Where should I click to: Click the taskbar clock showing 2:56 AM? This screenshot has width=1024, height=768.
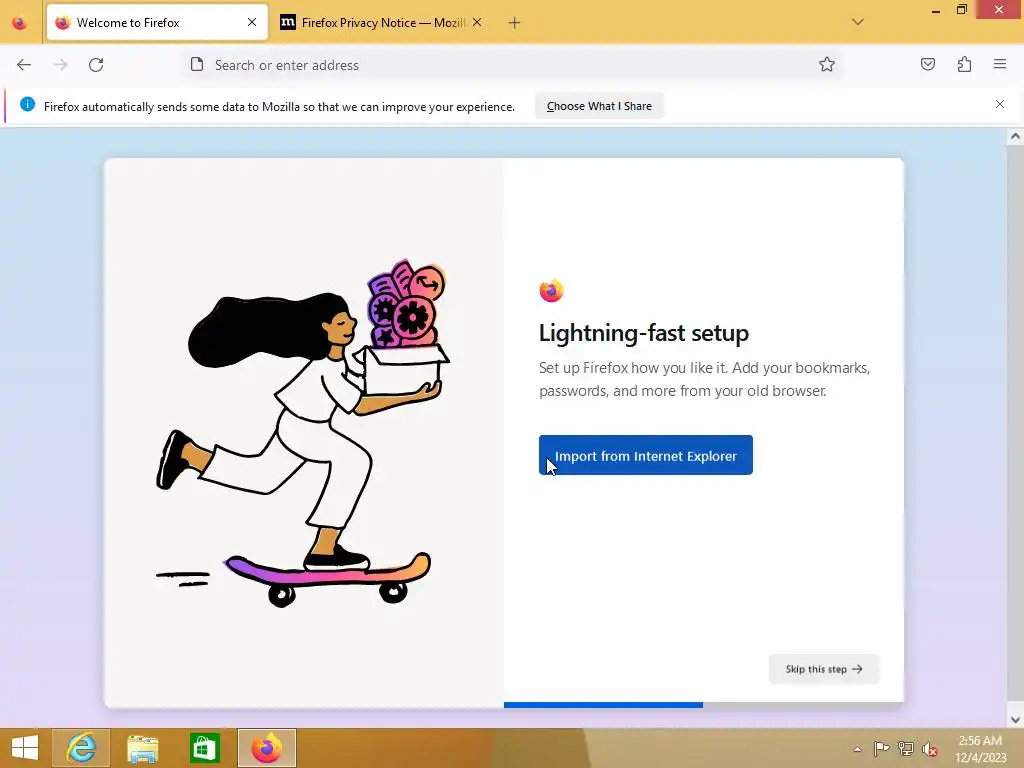coord(980,748)
